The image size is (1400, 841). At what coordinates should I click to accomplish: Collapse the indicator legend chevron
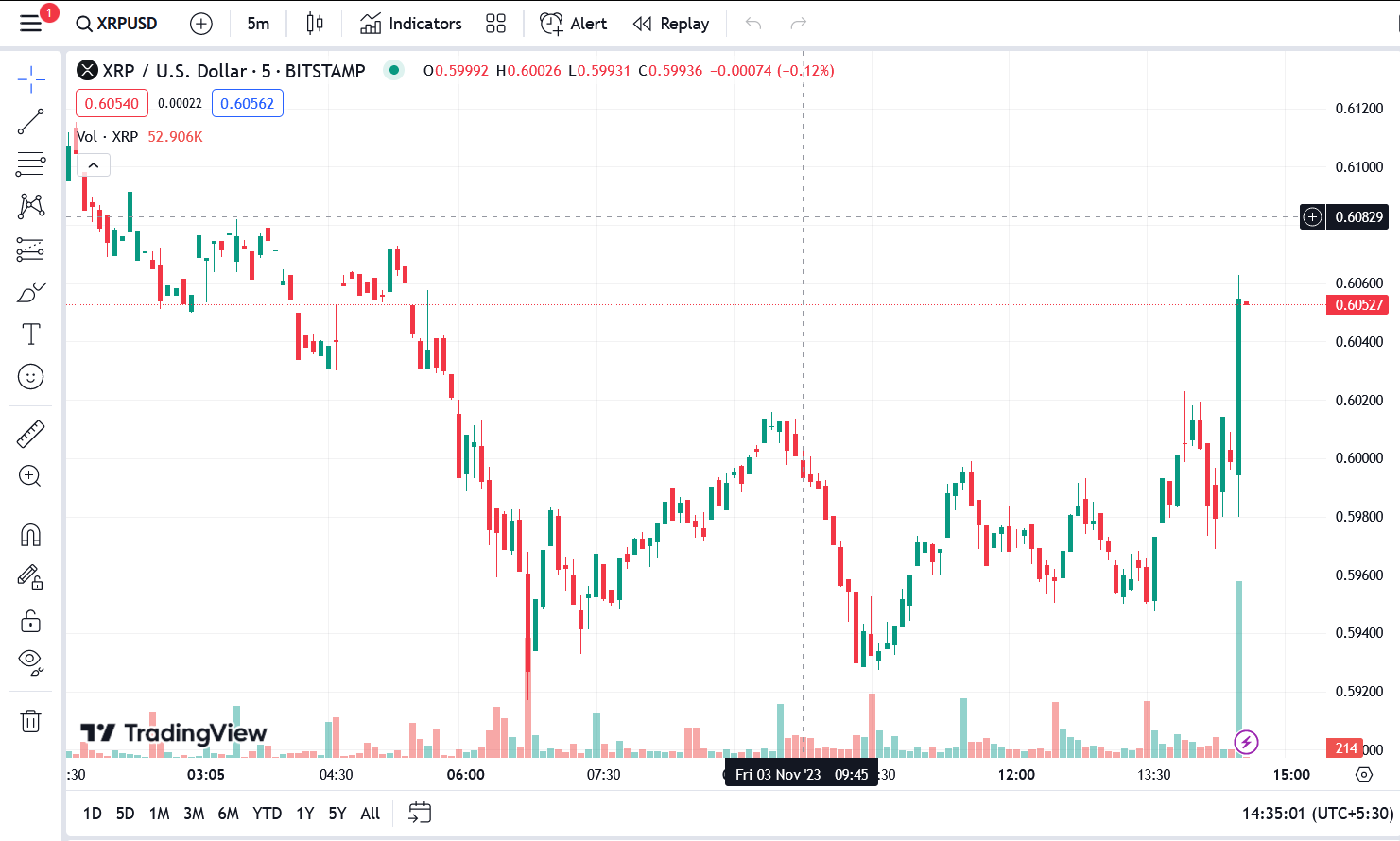(x=93, y=165)
